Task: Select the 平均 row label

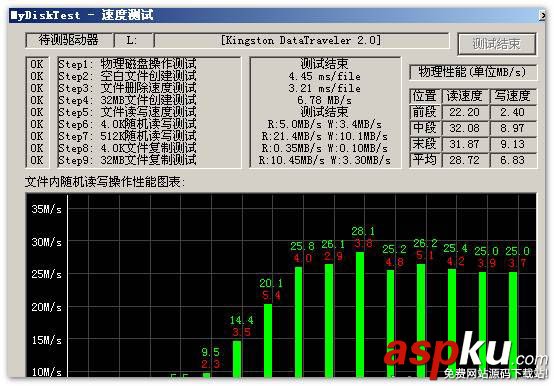Action: 425,160
